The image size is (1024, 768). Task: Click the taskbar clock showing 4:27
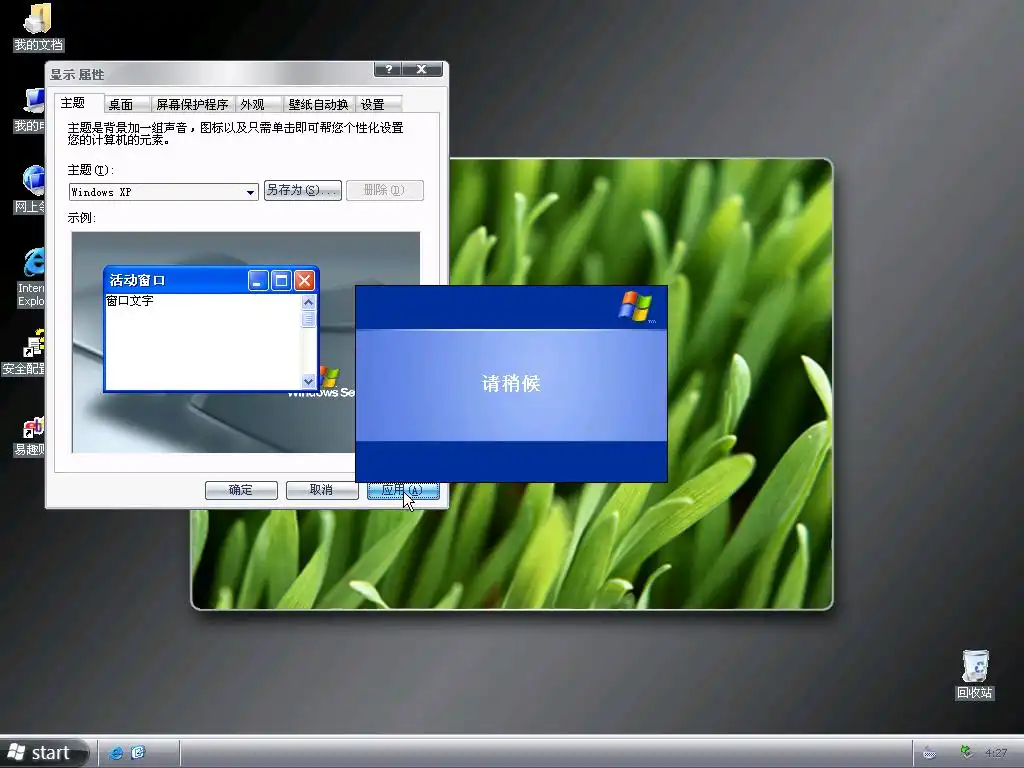tap(996, 753)
